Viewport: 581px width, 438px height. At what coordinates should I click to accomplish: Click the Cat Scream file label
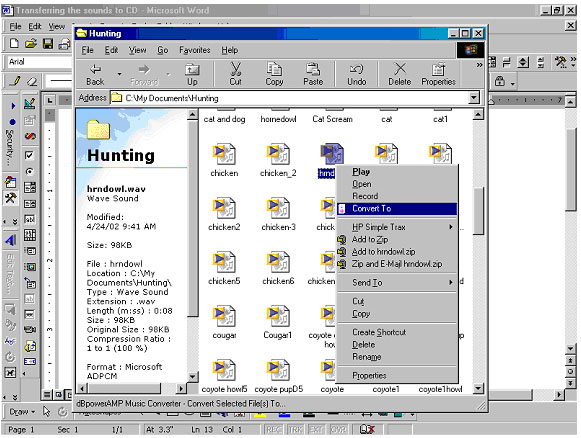click(332, 119)
